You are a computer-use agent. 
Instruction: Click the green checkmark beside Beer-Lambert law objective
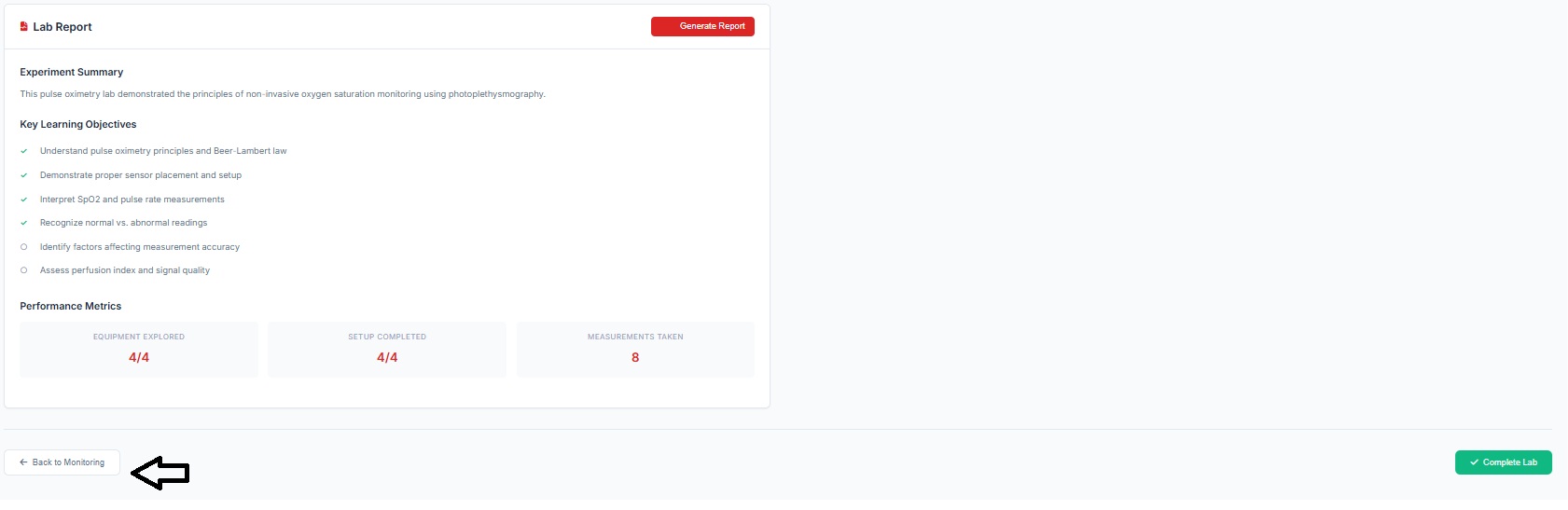tap(24, 151)
